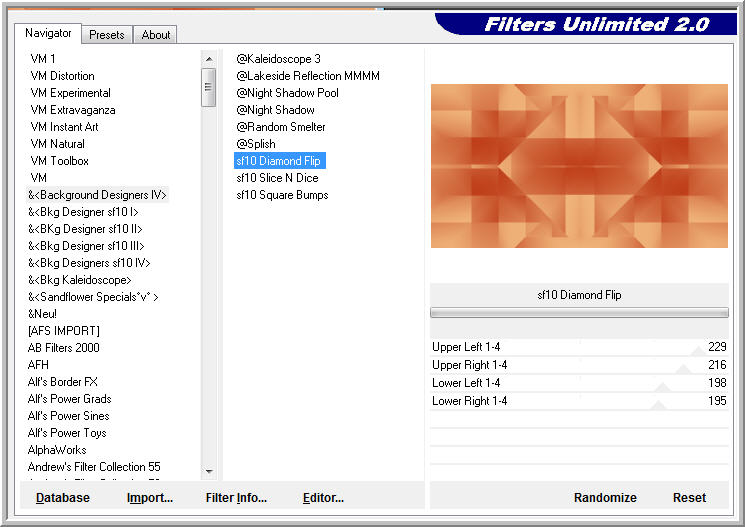Reset the filter settings
745x527 pixels.
[x=689, y=498]
